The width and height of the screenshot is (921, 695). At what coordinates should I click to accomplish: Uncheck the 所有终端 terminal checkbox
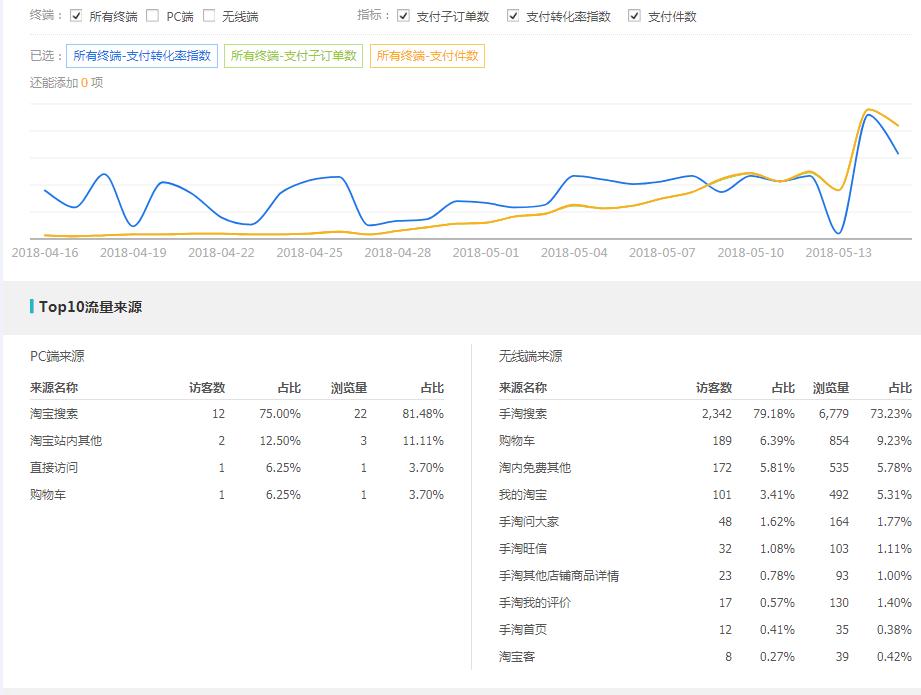tap(75, 16)
